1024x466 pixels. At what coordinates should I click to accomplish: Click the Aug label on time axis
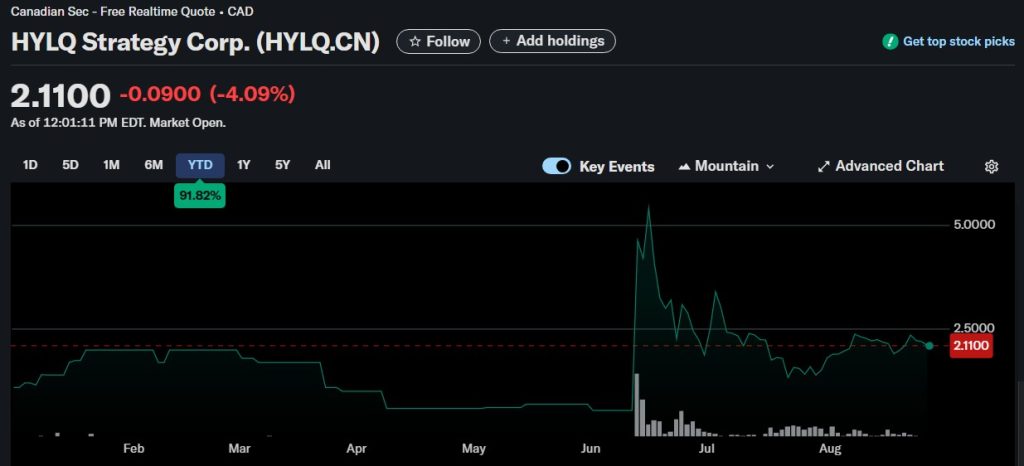point(830,449)
